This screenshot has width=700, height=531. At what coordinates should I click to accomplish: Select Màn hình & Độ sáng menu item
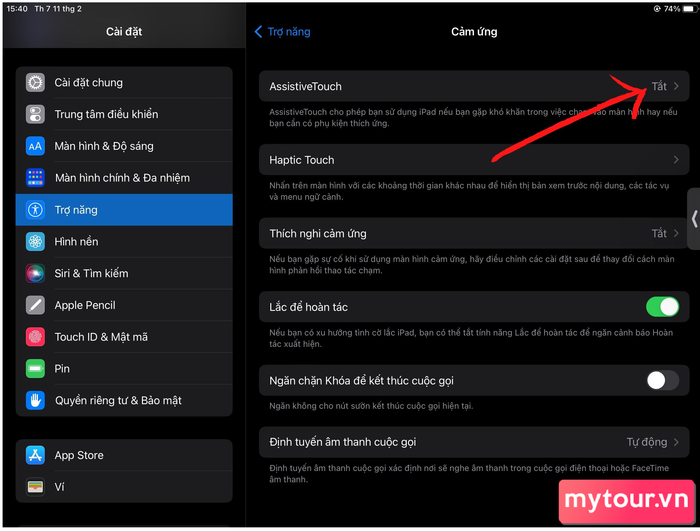124,146
